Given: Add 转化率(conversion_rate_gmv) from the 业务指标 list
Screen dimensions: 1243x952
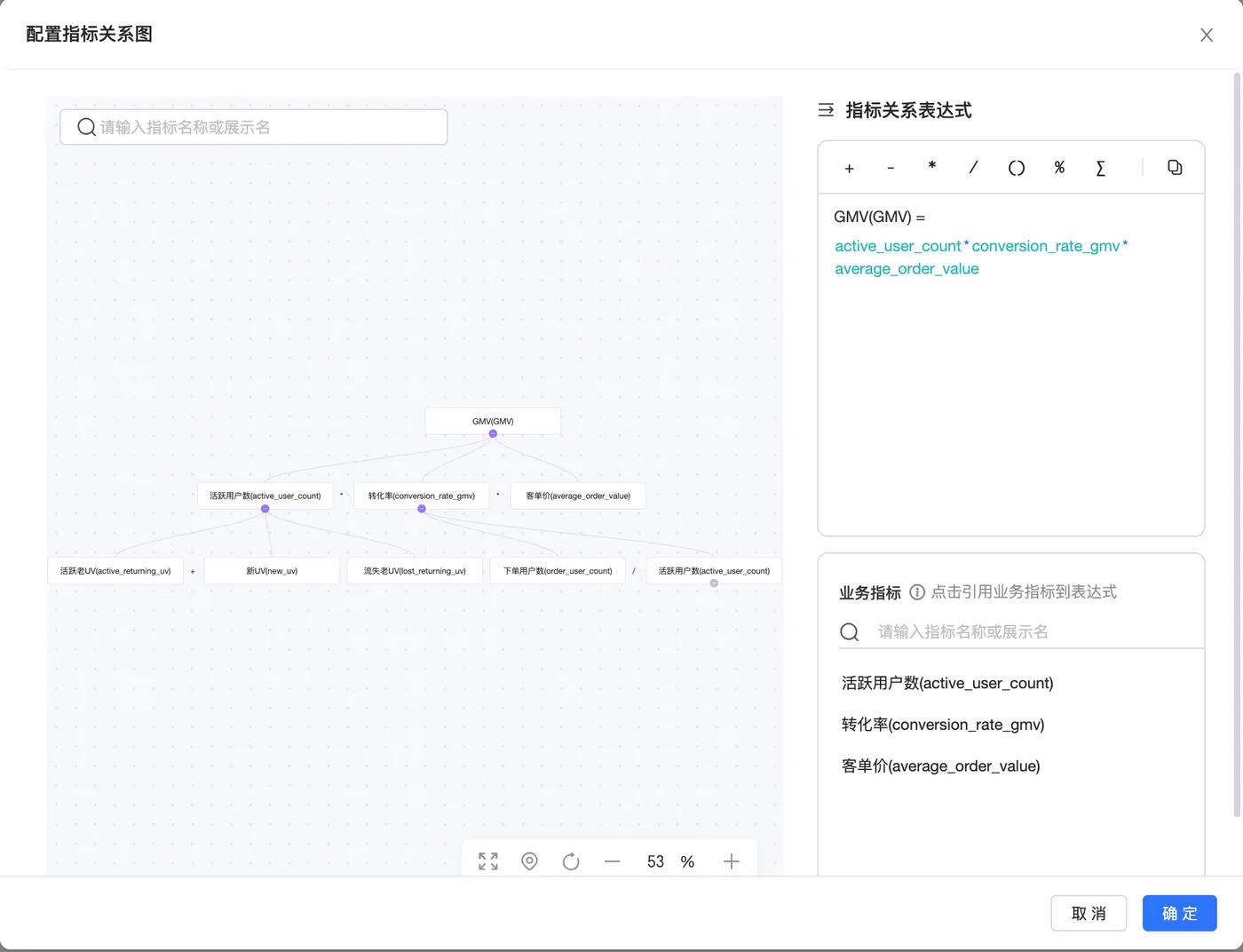Looking at the screenshot, I should (x=943, y=725).
